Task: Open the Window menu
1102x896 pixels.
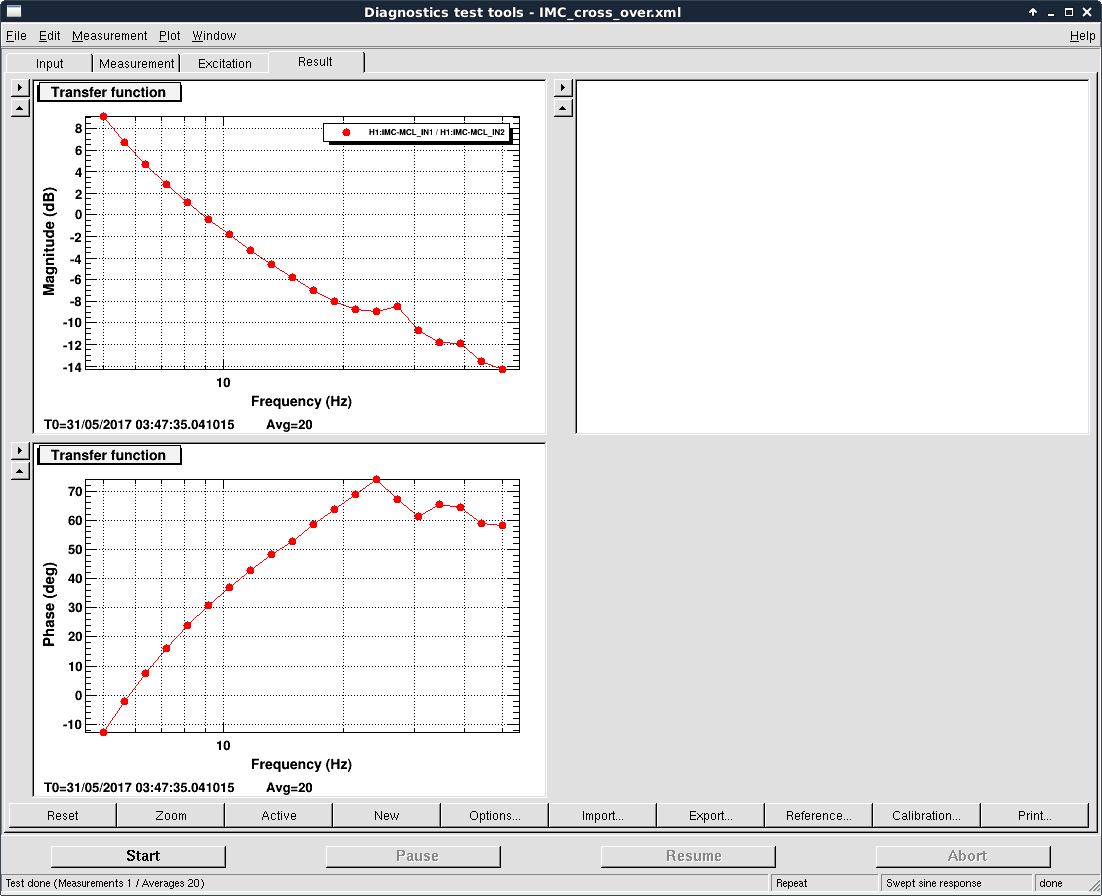Action: [214, 36]
